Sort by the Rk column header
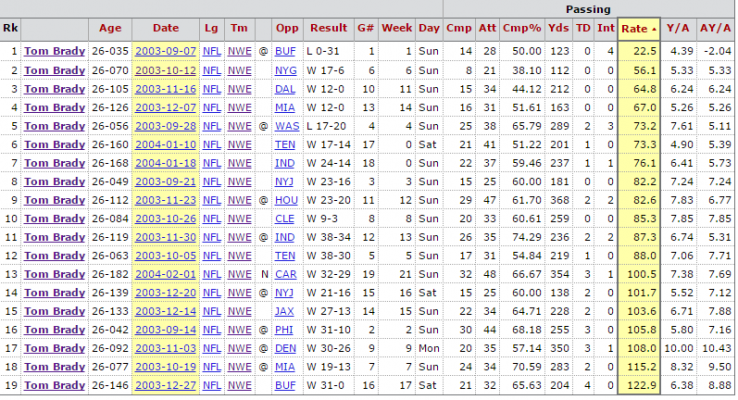738x400 pixels. (x=10, y=28)
